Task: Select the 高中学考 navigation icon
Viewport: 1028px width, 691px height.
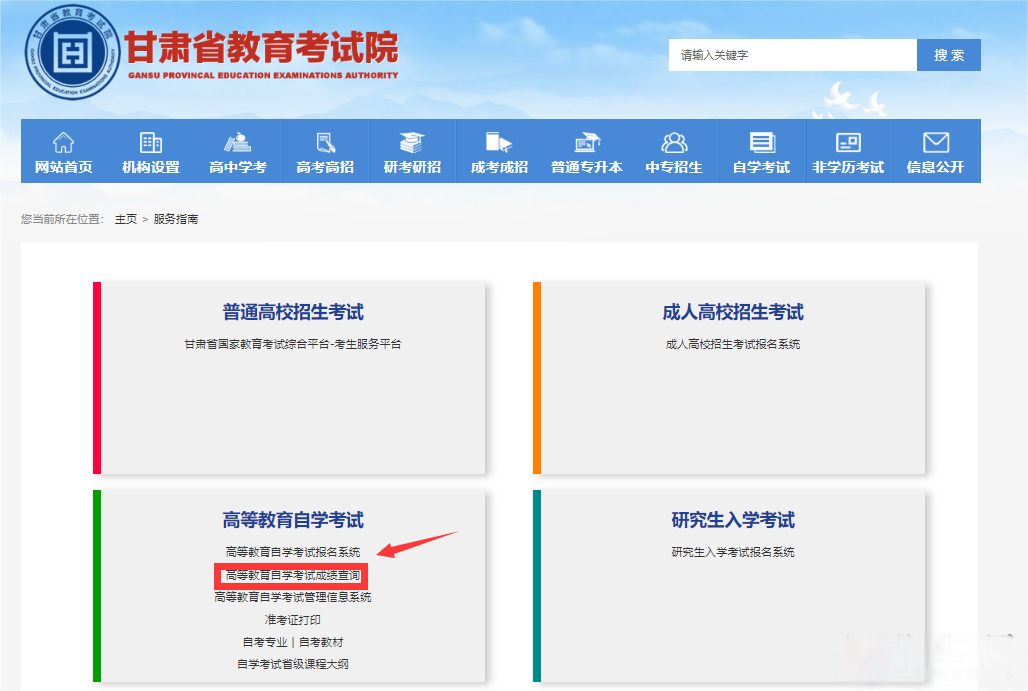Action: 238,142
